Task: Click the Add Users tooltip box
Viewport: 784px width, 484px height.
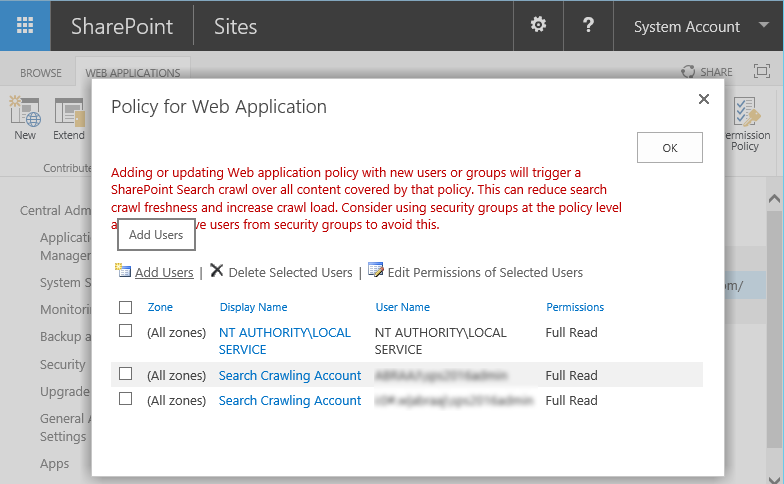Action: [x=156, y=234]
